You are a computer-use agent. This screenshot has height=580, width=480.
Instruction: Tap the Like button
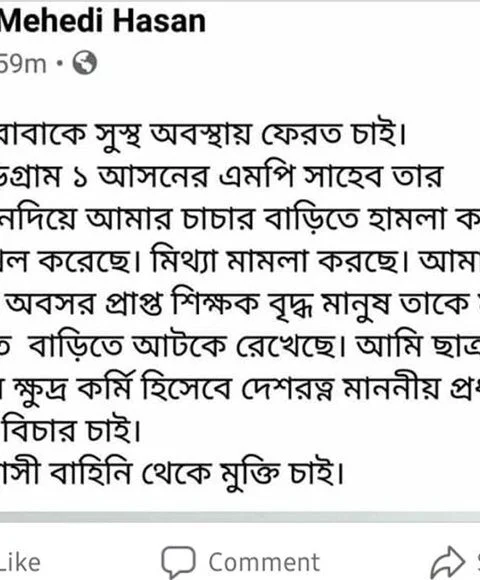(x=20, y=563)
